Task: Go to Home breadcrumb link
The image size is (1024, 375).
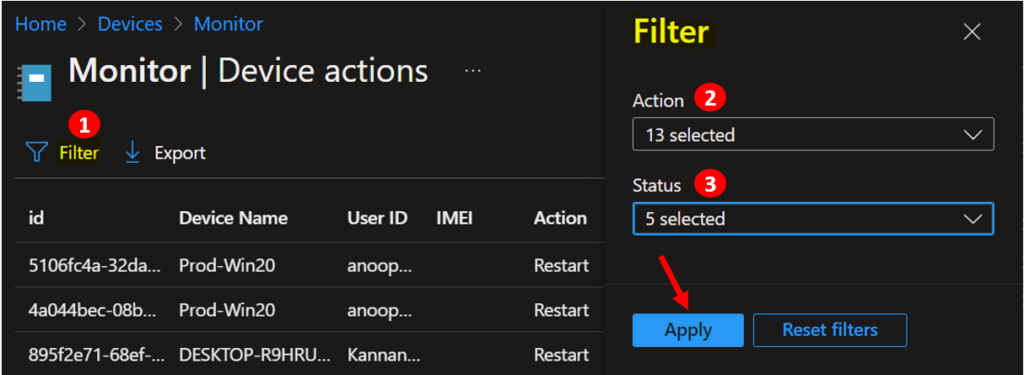Action: 40,24
